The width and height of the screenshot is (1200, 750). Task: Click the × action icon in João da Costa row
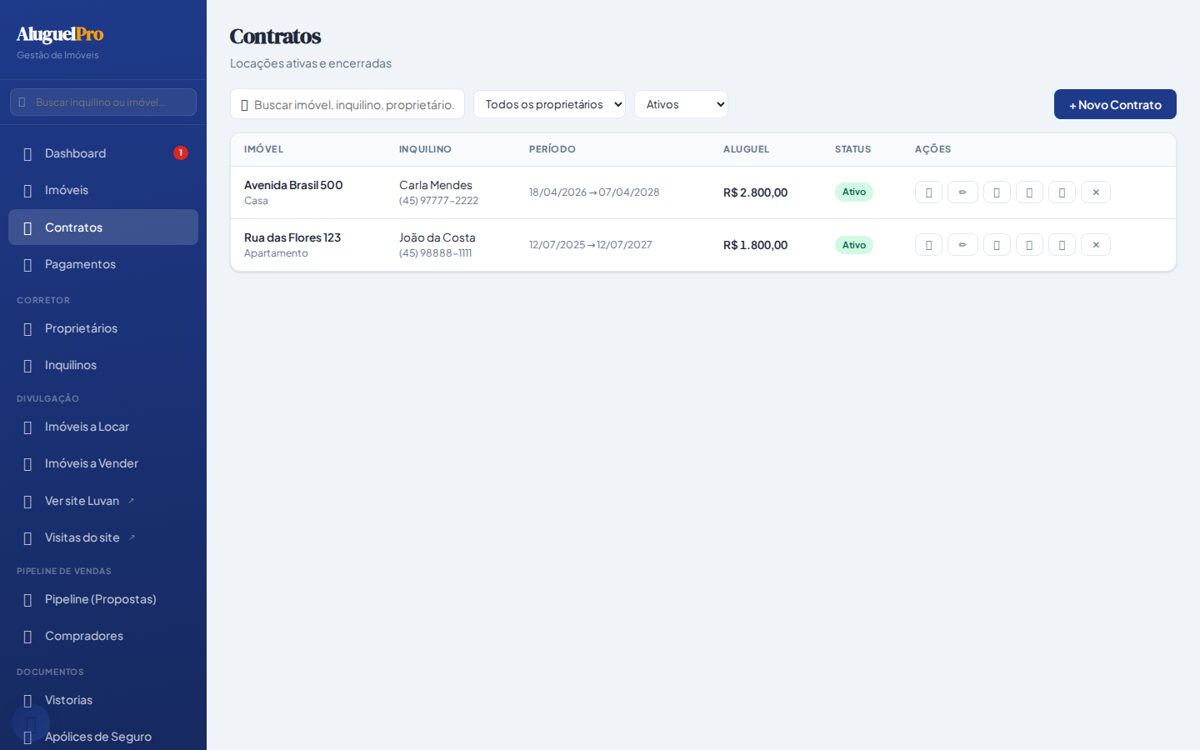pos(1096,245)
